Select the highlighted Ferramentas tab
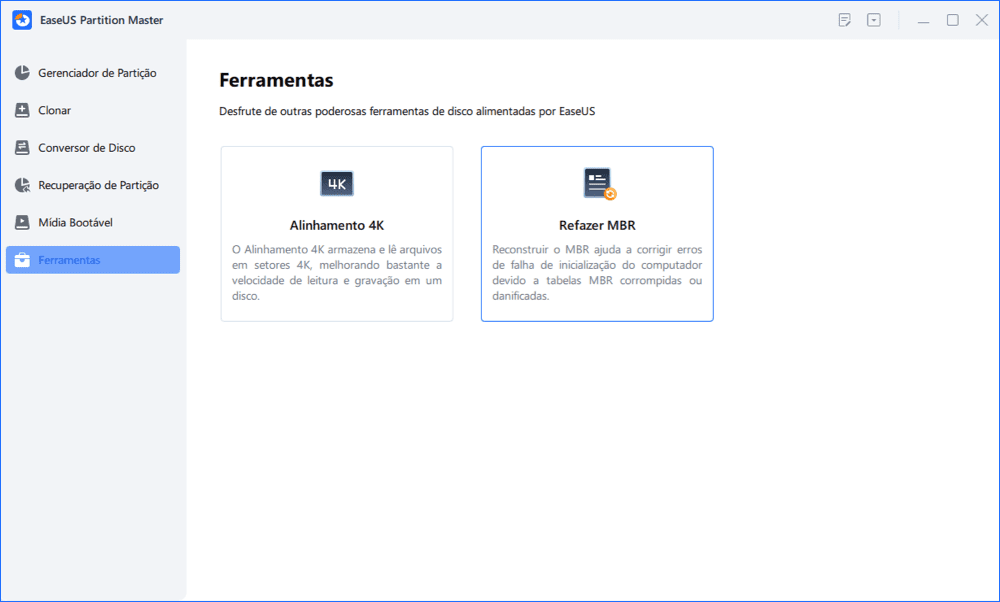This screenshot has height=602, width=1000. click(93, 260)
